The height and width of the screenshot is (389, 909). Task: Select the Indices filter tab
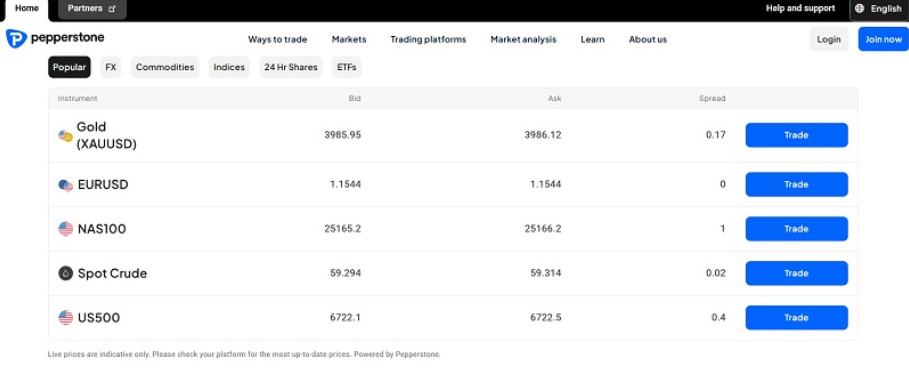pyautogui.click(x=229, y=67)
